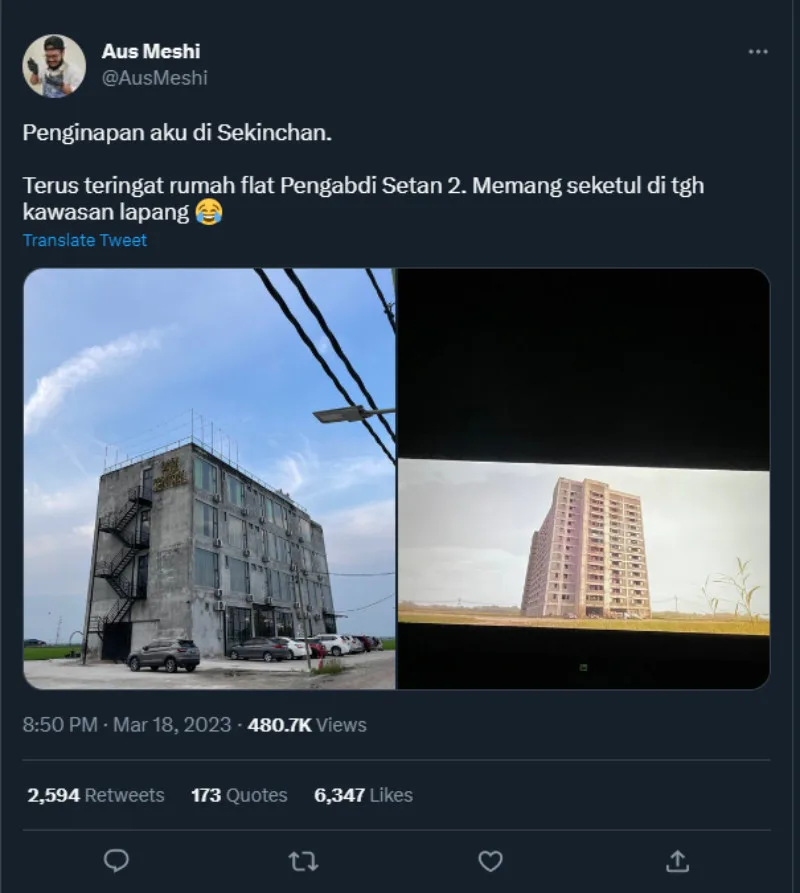Click the Translate Tweet link
Image resolution: width=800 pixels, height=893 pixels.
pos(85,240)
